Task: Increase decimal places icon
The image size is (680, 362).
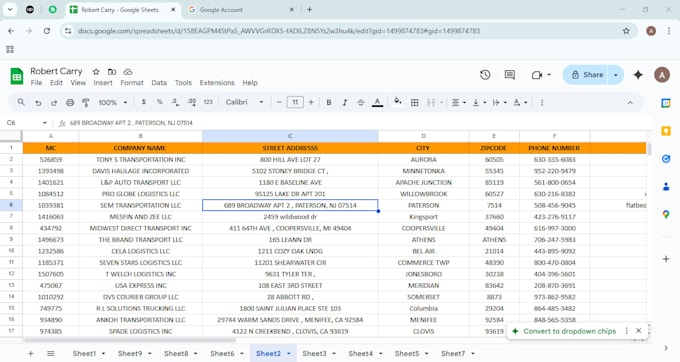Action: 192,102
